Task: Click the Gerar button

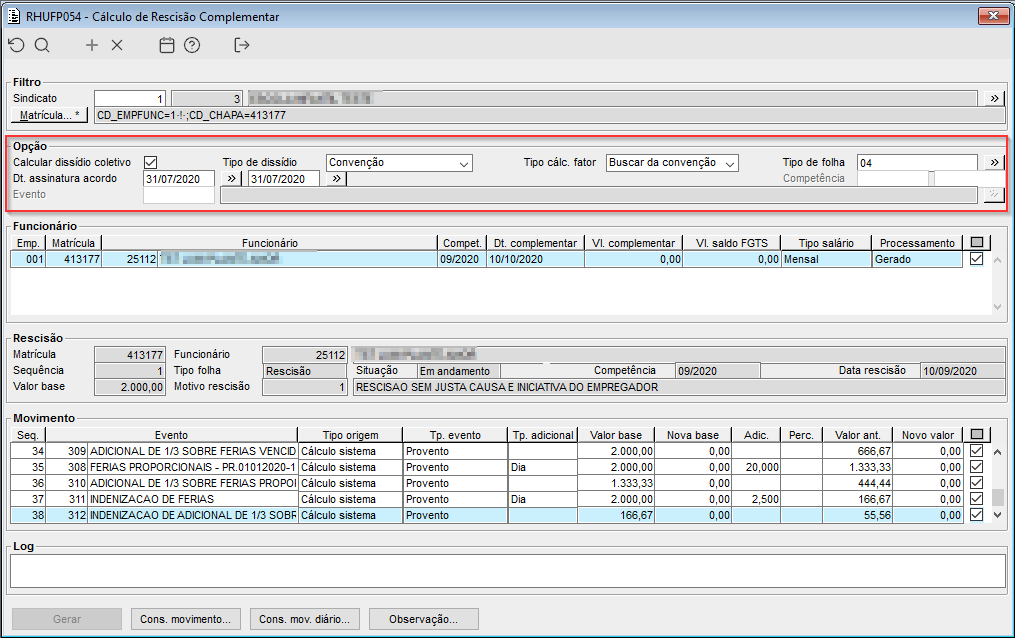Action: coord(67,619)
